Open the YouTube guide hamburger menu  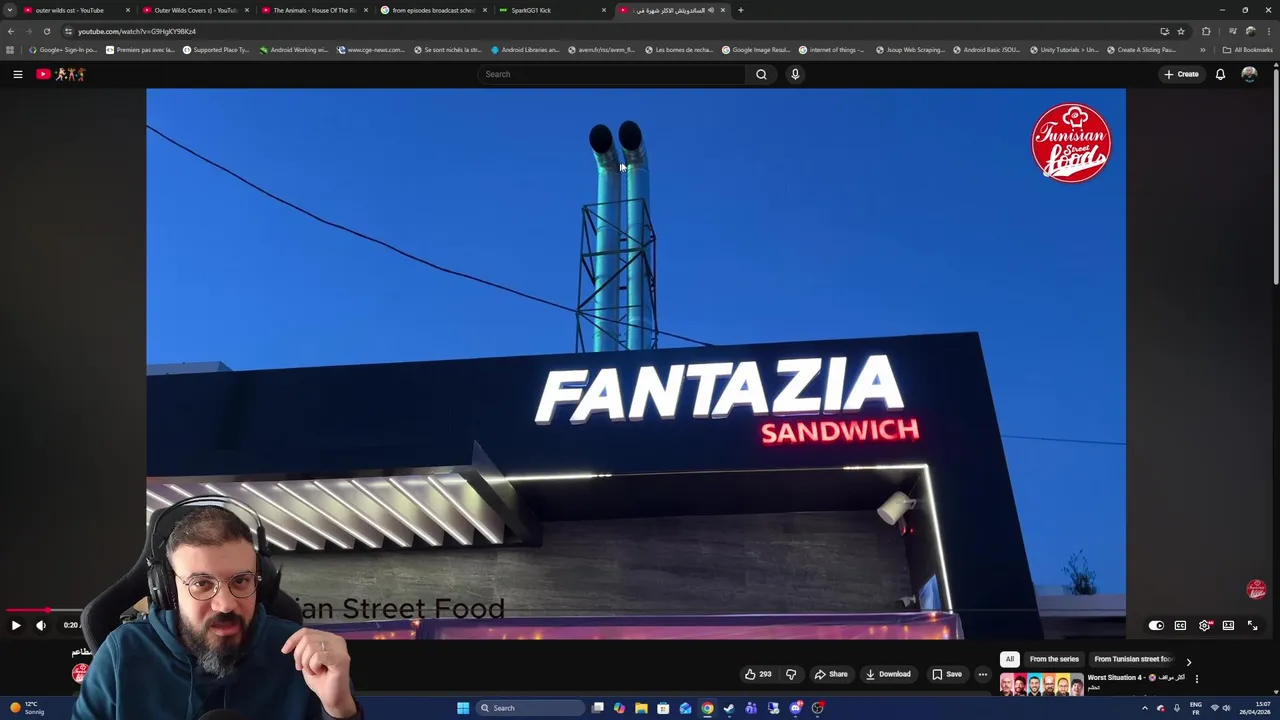click(17, 74)
